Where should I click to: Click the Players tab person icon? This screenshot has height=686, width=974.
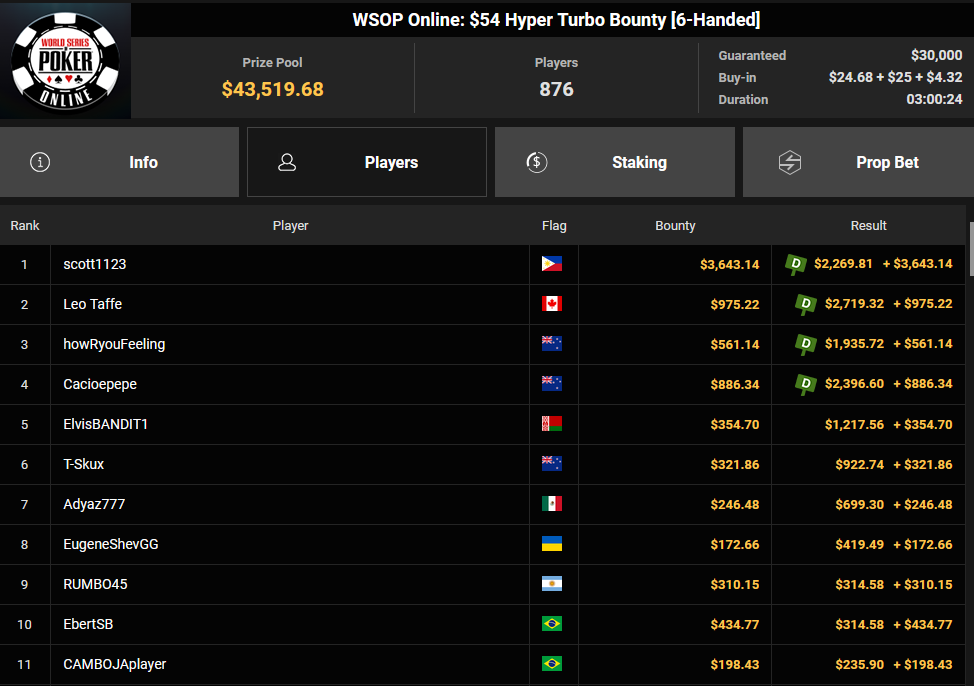tap(287, 162)
